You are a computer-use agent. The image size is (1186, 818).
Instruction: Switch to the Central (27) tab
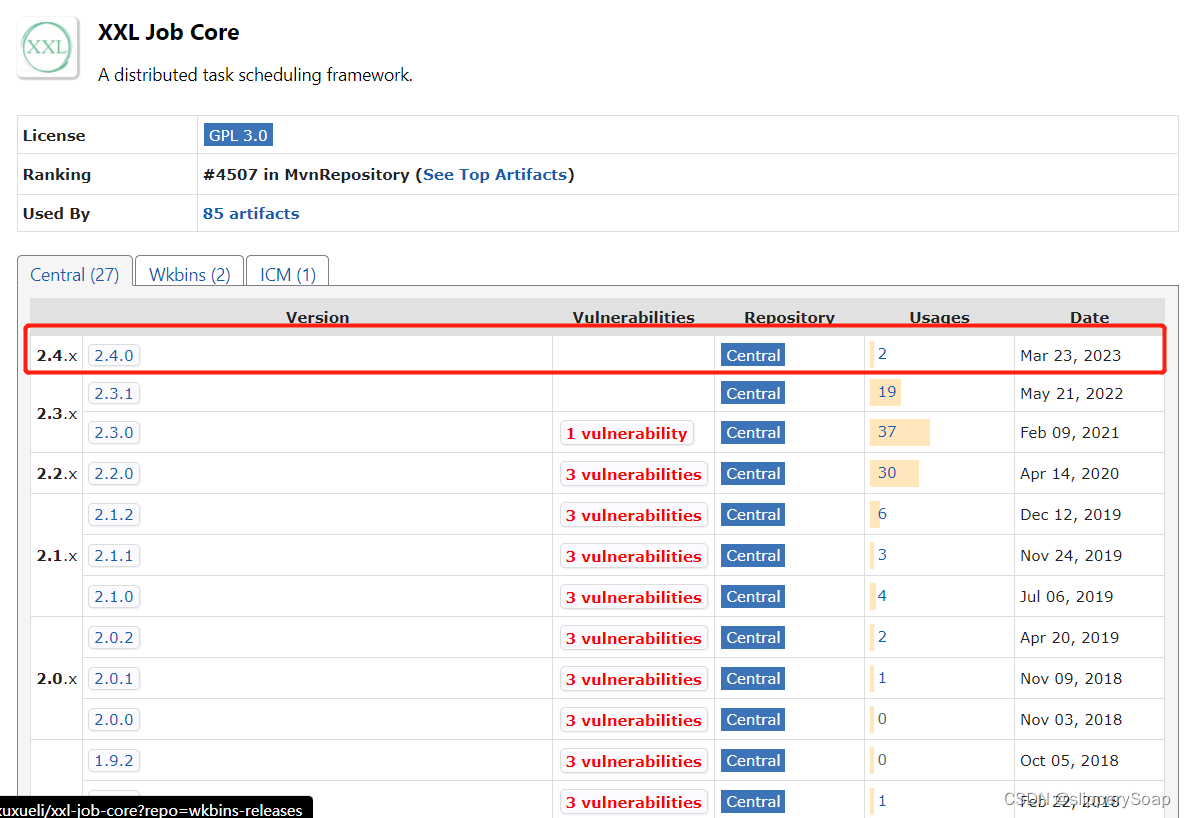(x=75, y=274)
